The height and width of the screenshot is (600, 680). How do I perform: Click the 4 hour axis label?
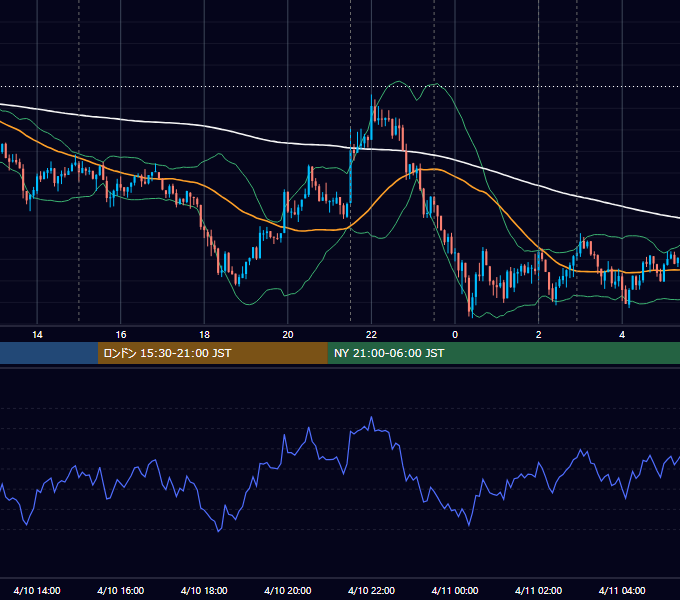tap(622, 335)
